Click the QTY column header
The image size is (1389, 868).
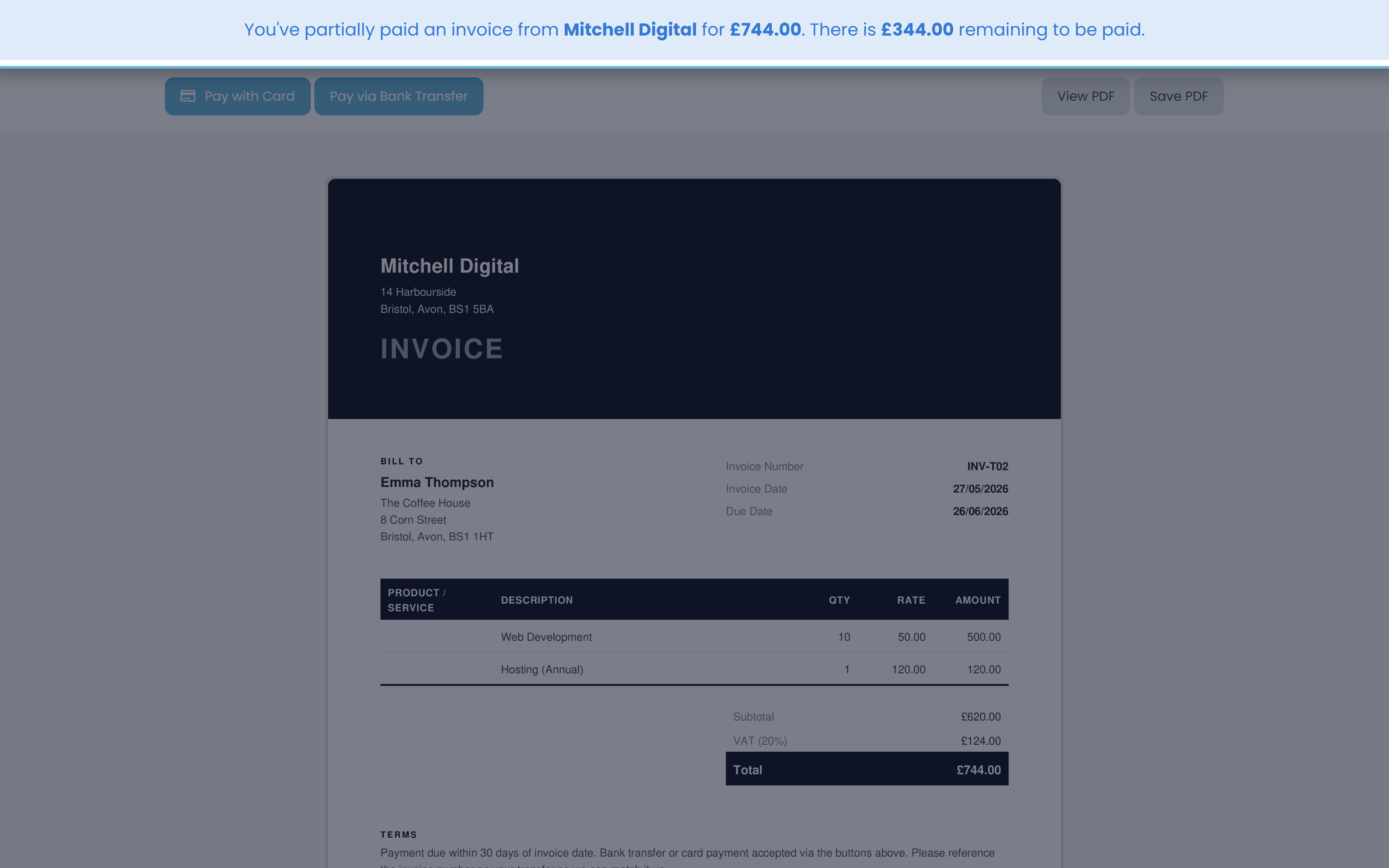839,601
